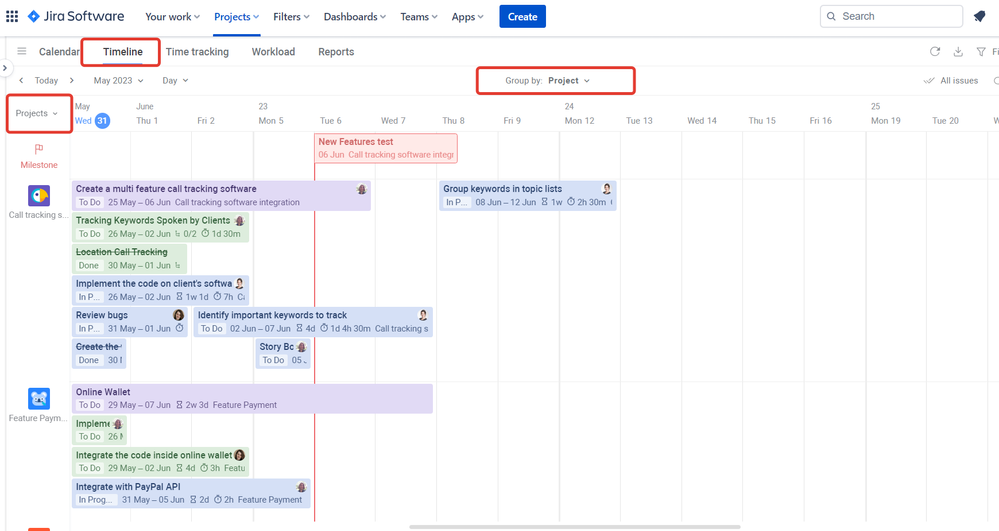Open the Filters dropdown
999x531 pixels.
291,17
